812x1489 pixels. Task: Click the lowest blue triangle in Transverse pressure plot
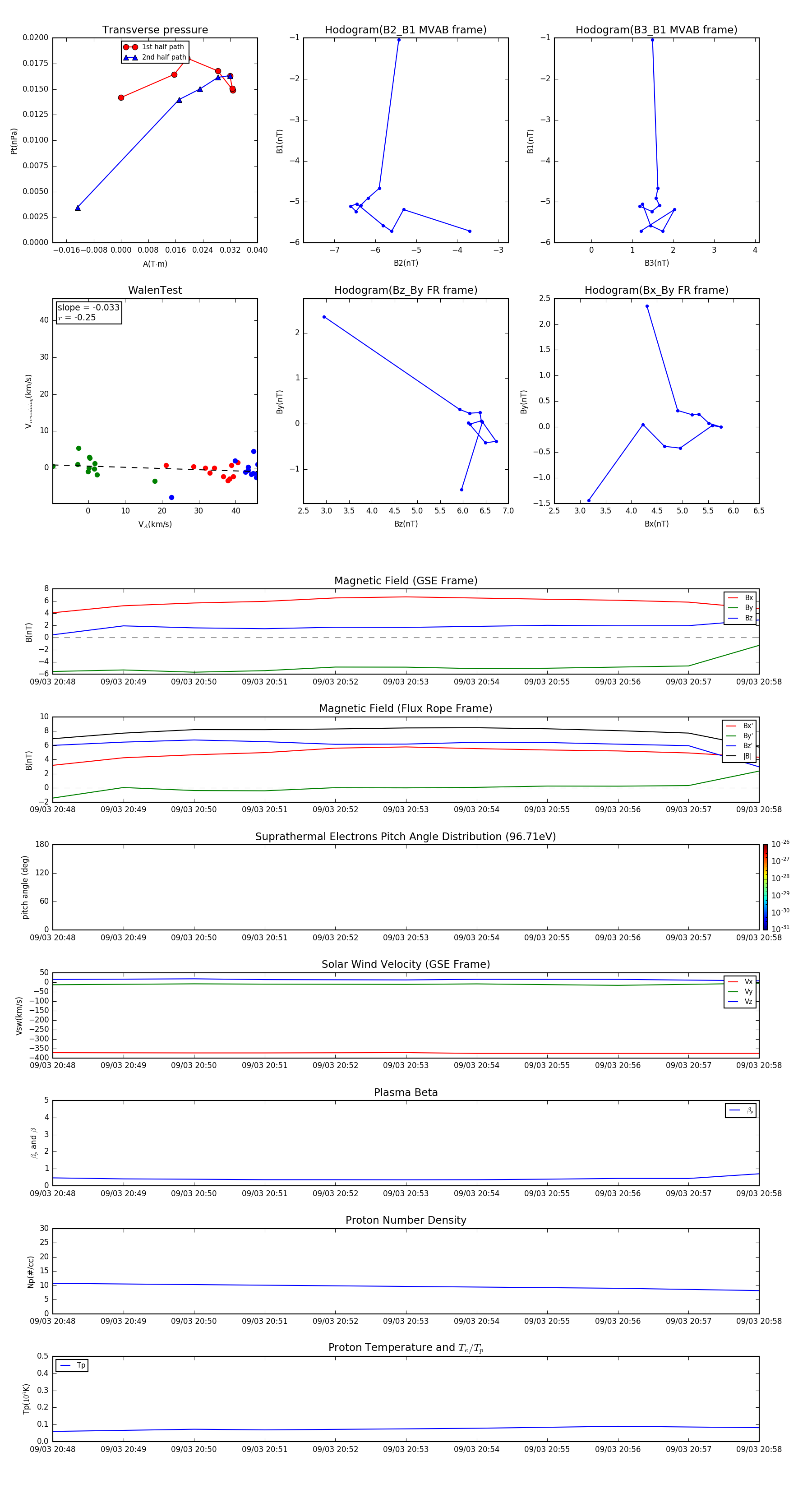click(x=78, y=208)
